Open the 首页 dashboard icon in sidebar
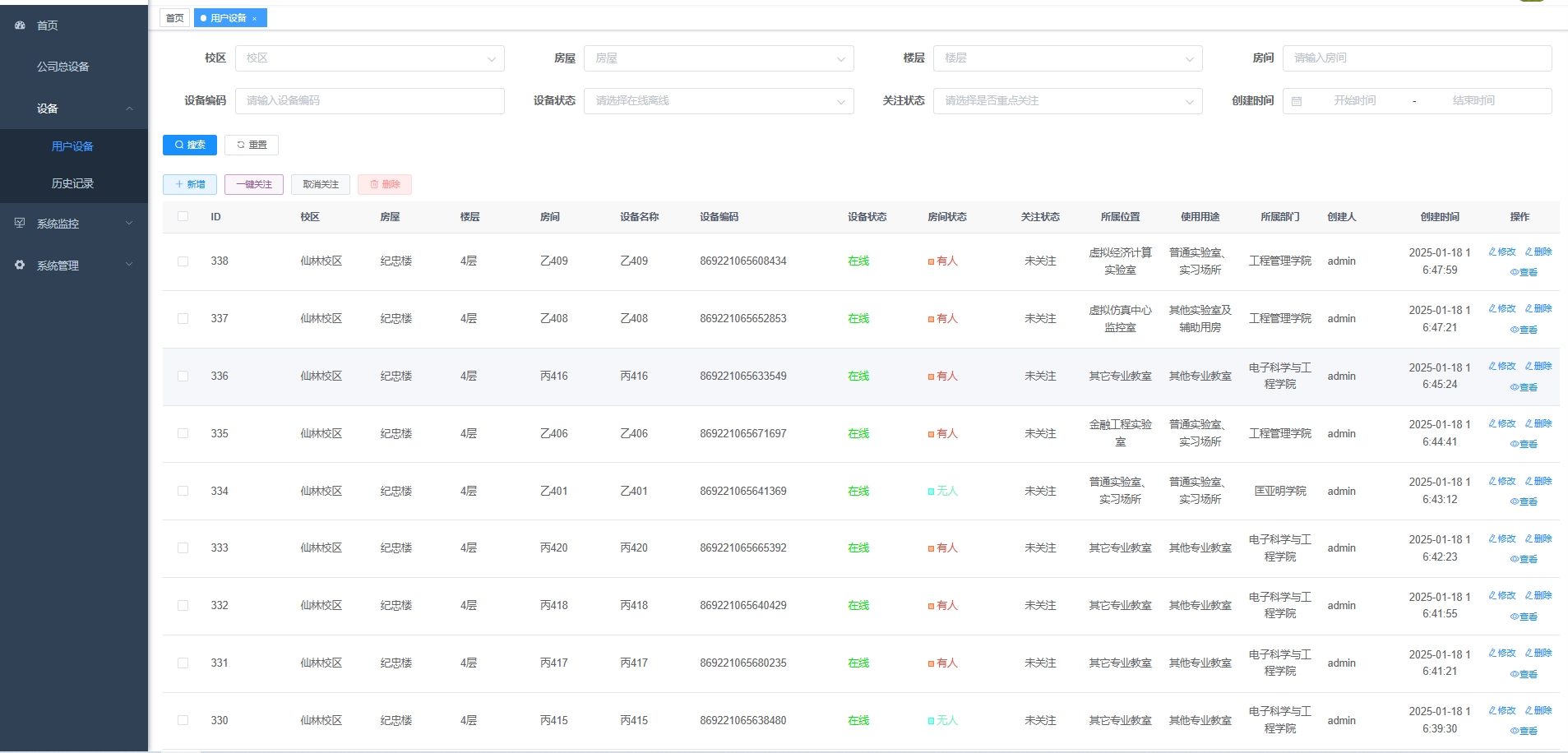 (20, 25)
